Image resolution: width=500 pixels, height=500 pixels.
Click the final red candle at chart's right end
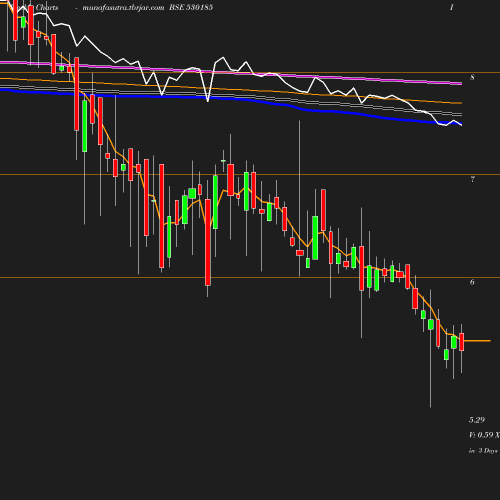pos(462,342)
